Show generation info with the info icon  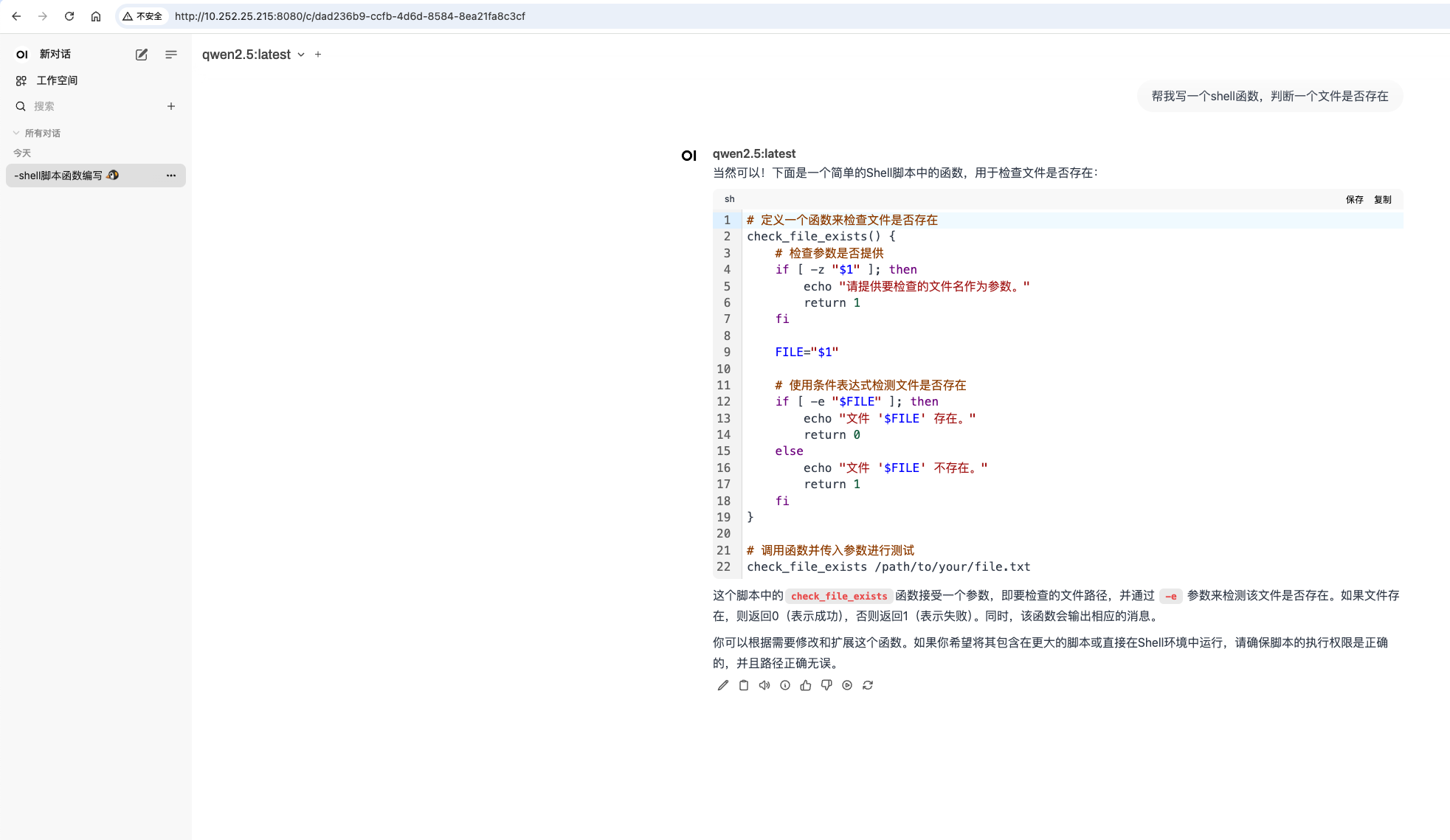(784, 685)
